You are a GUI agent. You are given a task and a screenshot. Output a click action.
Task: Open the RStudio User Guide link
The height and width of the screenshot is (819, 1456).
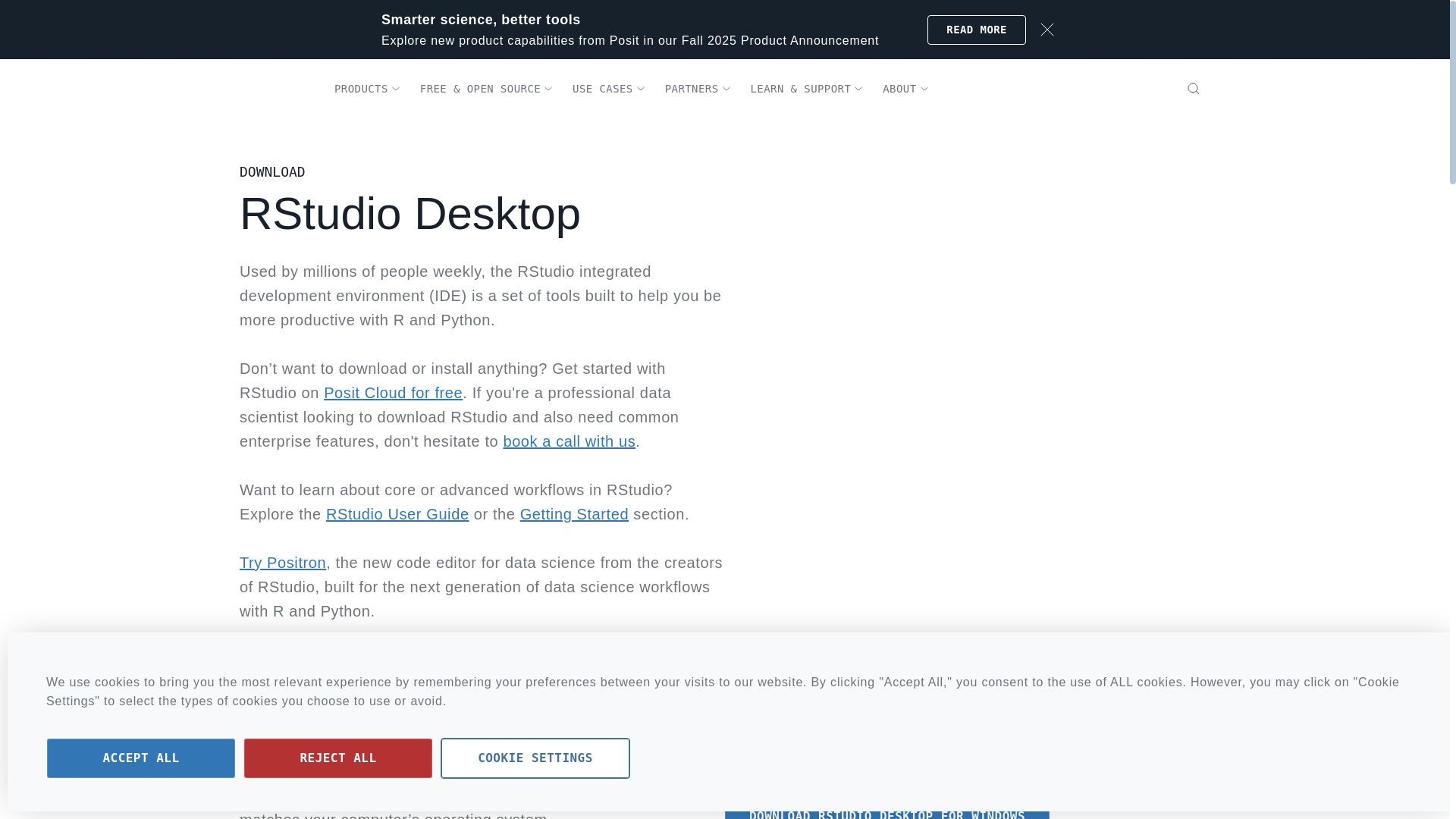point(397,514)
